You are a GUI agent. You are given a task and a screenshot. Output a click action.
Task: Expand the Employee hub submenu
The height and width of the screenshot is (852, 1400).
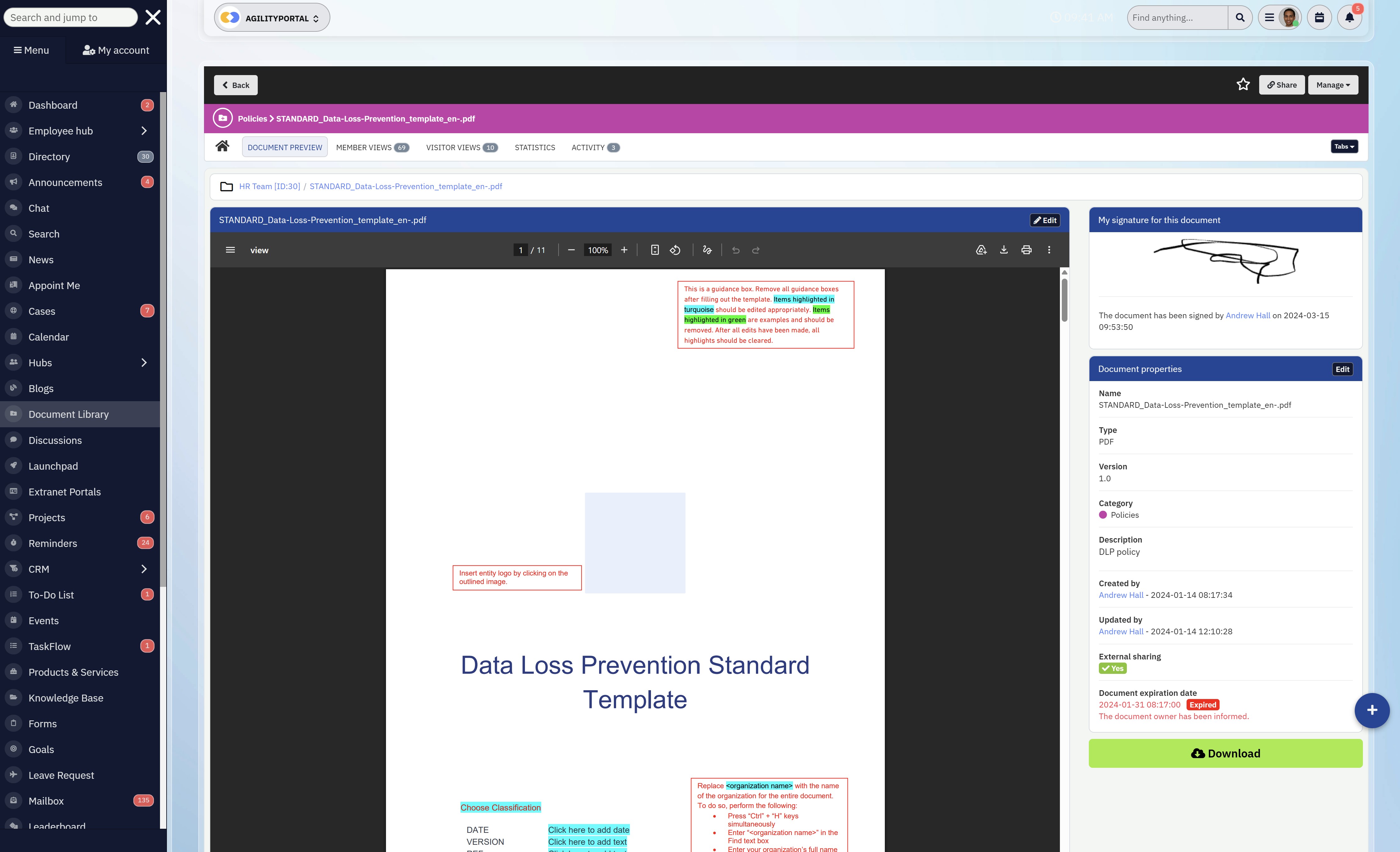[x=144, y=131]
